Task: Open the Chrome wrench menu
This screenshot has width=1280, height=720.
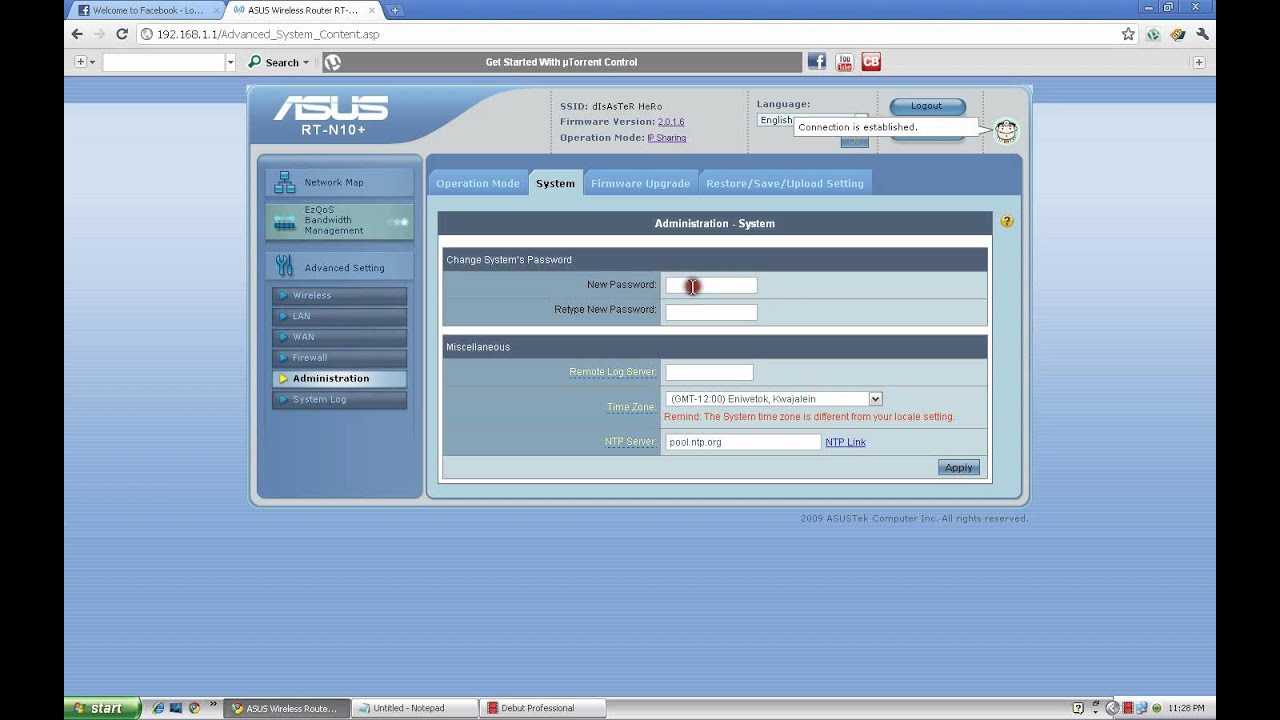Action: coord(1202,34)
